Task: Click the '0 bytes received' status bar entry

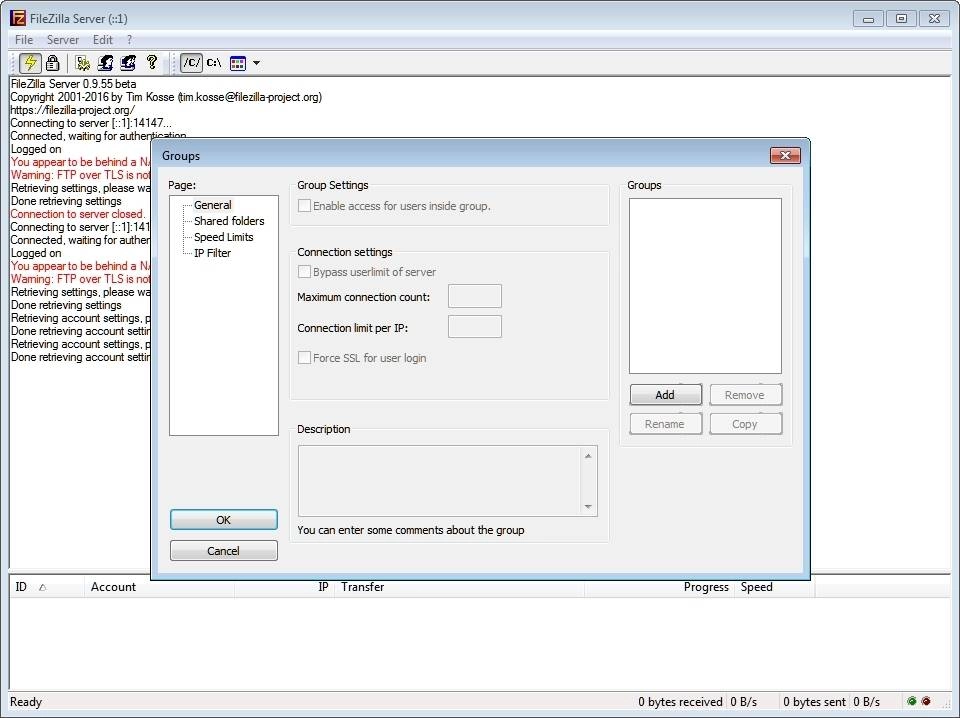Action: 680,701
